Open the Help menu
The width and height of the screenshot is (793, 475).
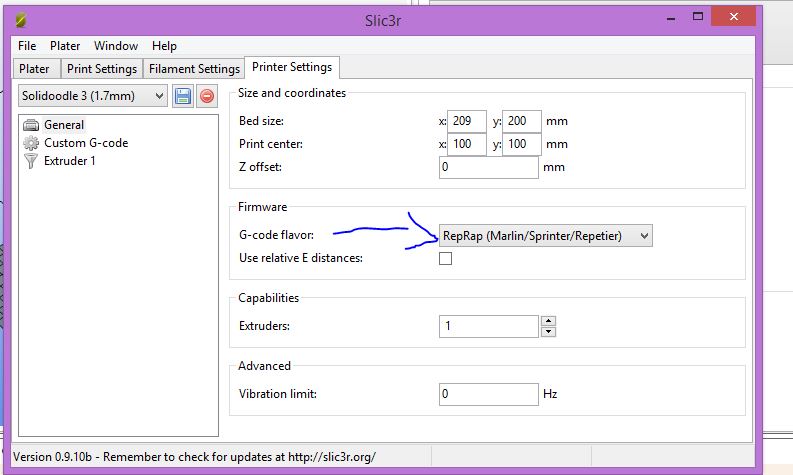(x=164, y=46)
